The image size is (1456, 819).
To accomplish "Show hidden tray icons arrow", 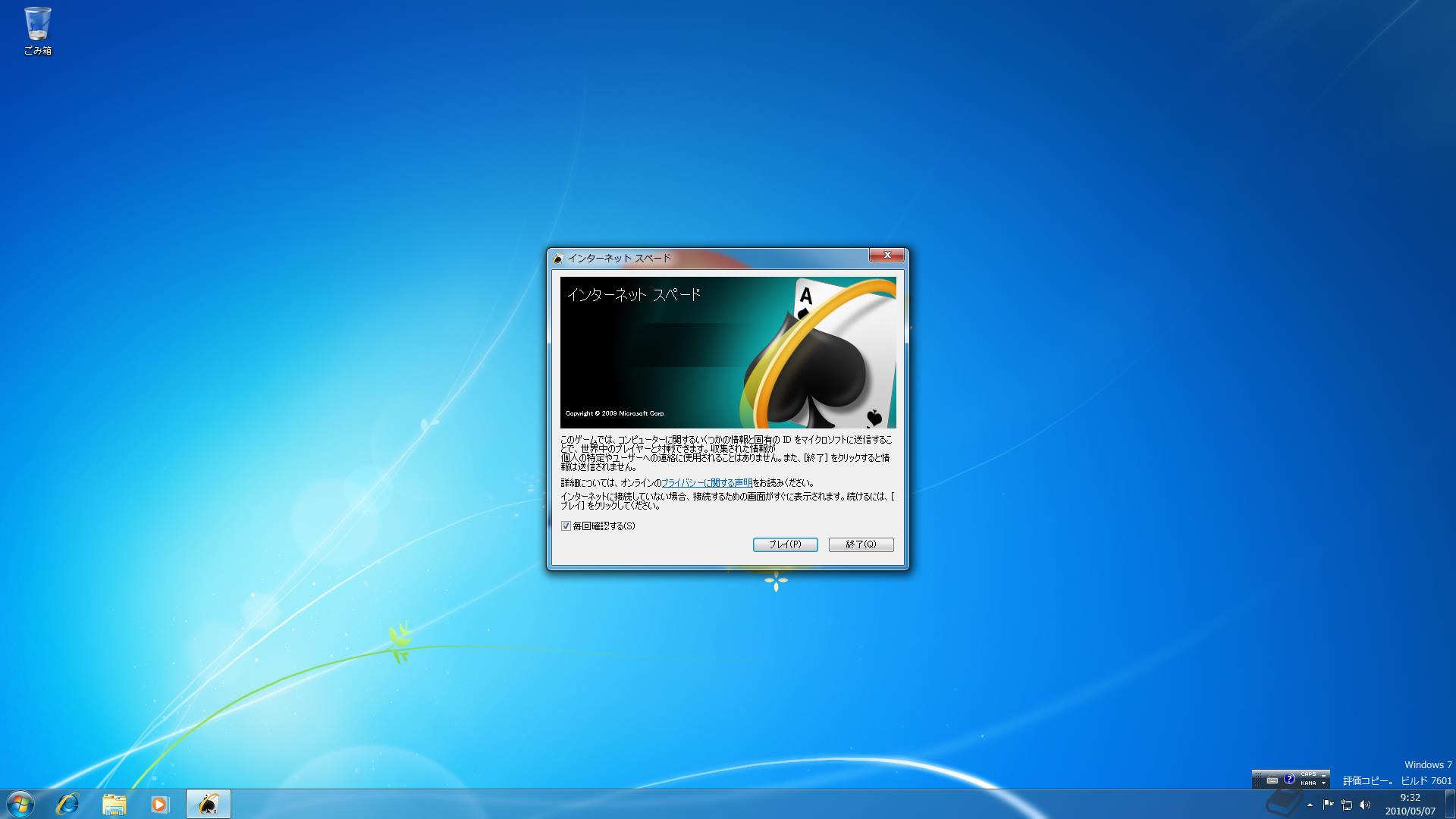I will tap(1310, 805).
